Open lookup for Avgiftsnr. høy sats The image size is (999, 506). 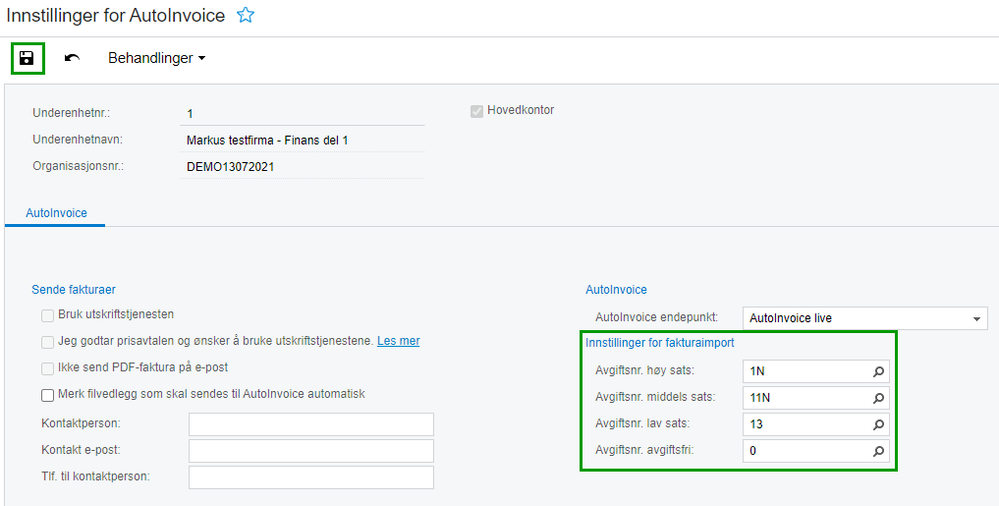(878, 371)
